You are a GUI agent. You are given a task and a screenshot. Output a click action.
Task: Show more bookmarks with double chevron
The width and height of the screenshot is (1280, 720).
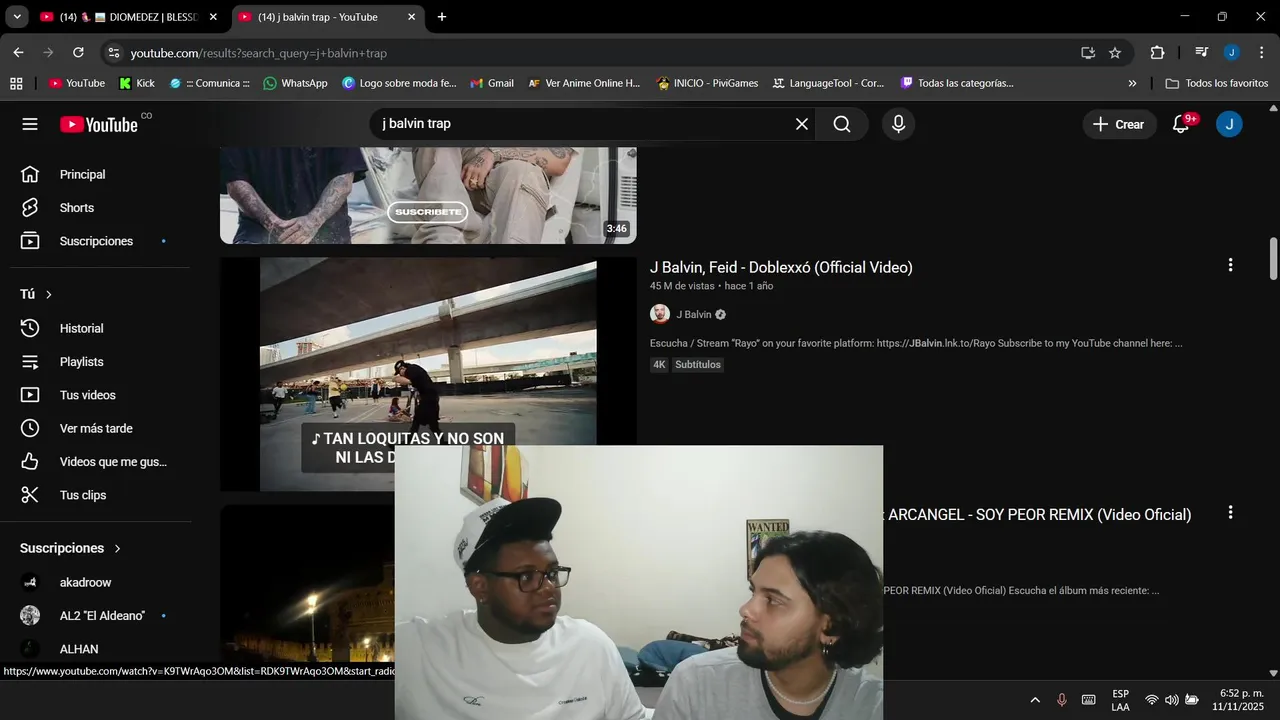click(1132, 83)
